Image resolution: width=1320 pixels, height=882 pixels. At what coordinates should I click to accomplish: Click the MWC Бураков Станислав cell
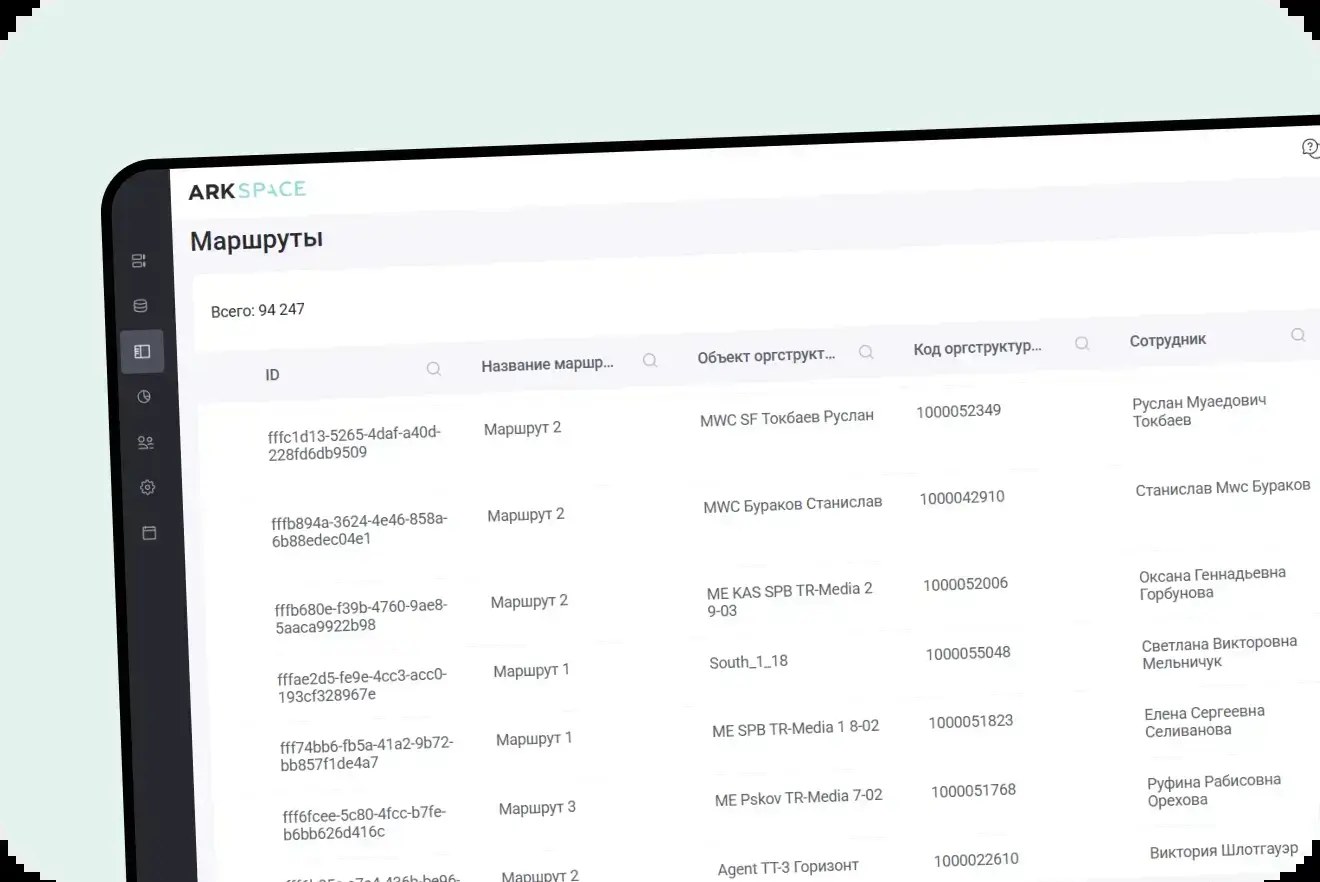(x=793, y=504)
